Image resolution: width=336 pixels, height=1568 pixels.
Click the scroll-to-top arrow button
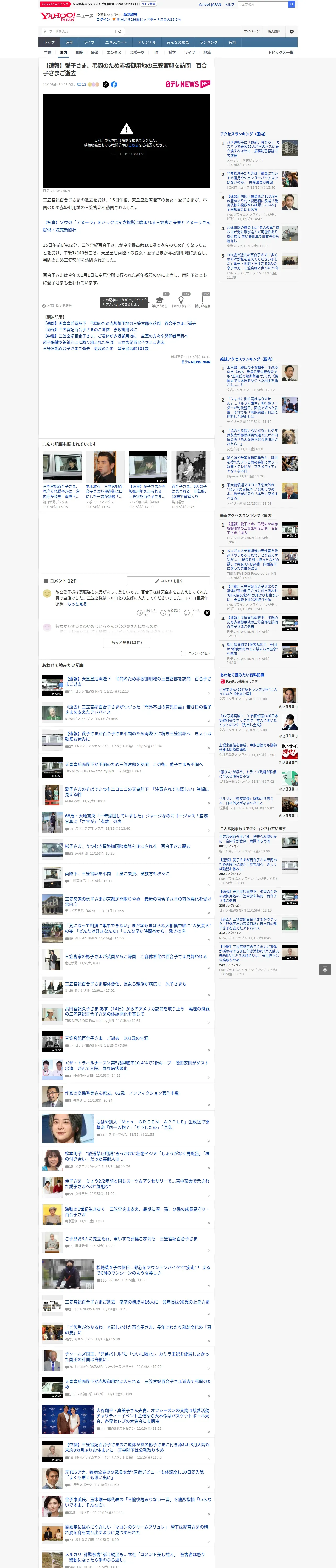point(325,970)
